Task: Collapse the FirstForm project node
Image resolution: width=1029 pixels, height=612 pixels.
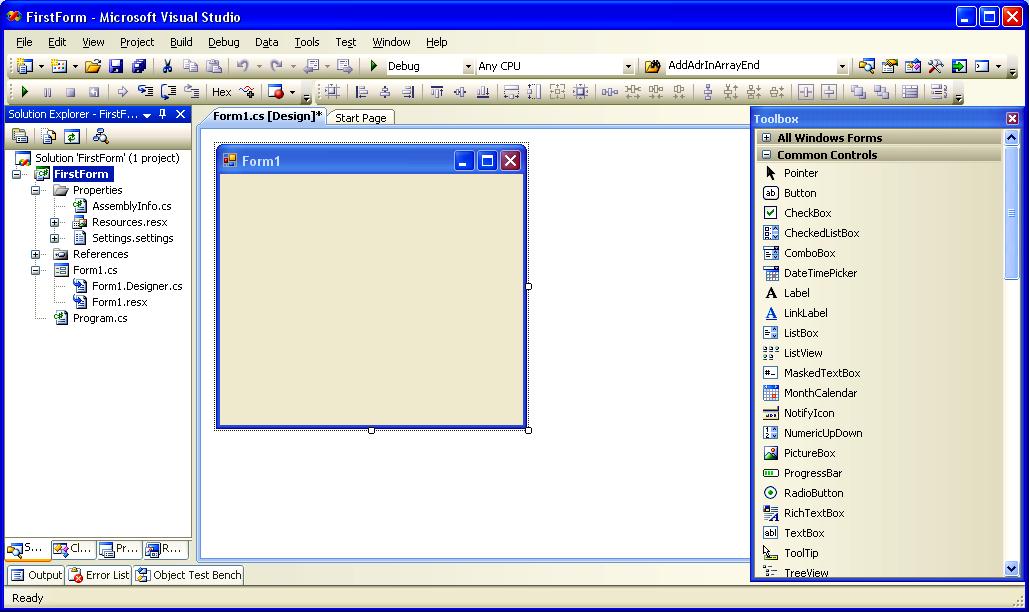Action: (x=16, y=174)
